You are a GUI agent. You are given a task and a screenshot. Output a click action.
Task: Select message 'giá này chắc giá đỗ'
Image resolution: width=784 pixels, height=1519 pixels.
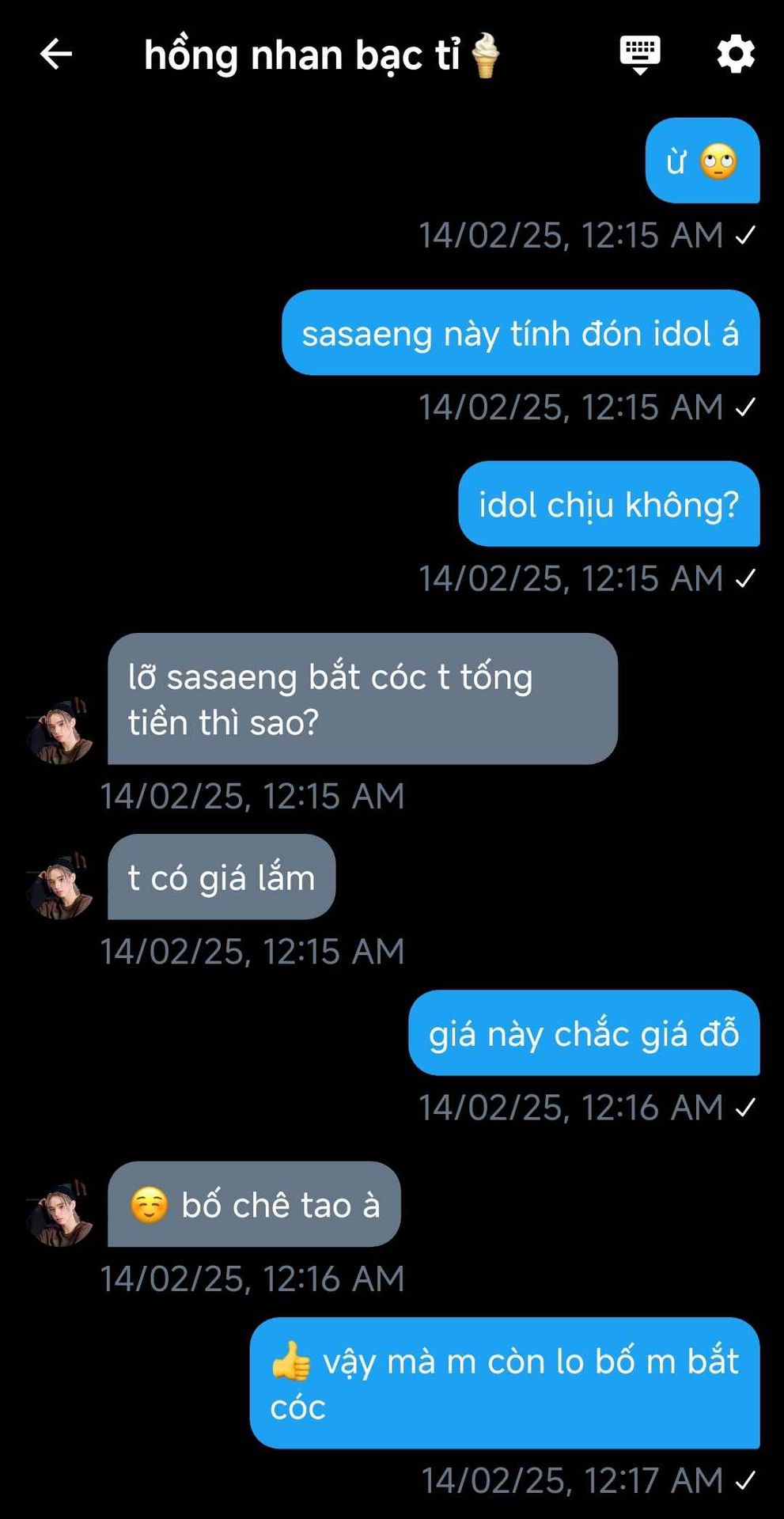coord(584,1033)
